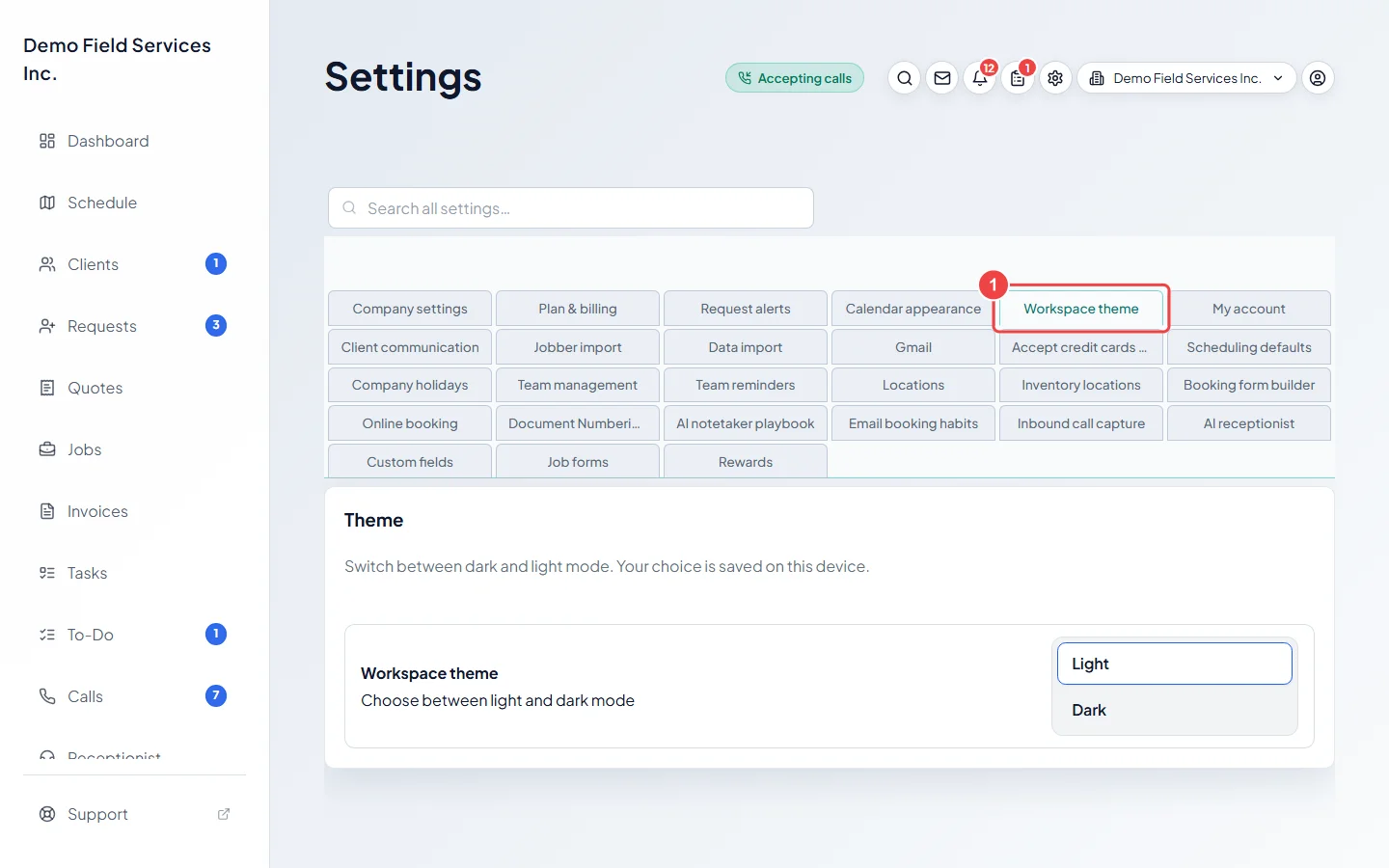This screenshot has width=1389, height=868.
Task: Open the Job forms tab
Action: point(578,461)
